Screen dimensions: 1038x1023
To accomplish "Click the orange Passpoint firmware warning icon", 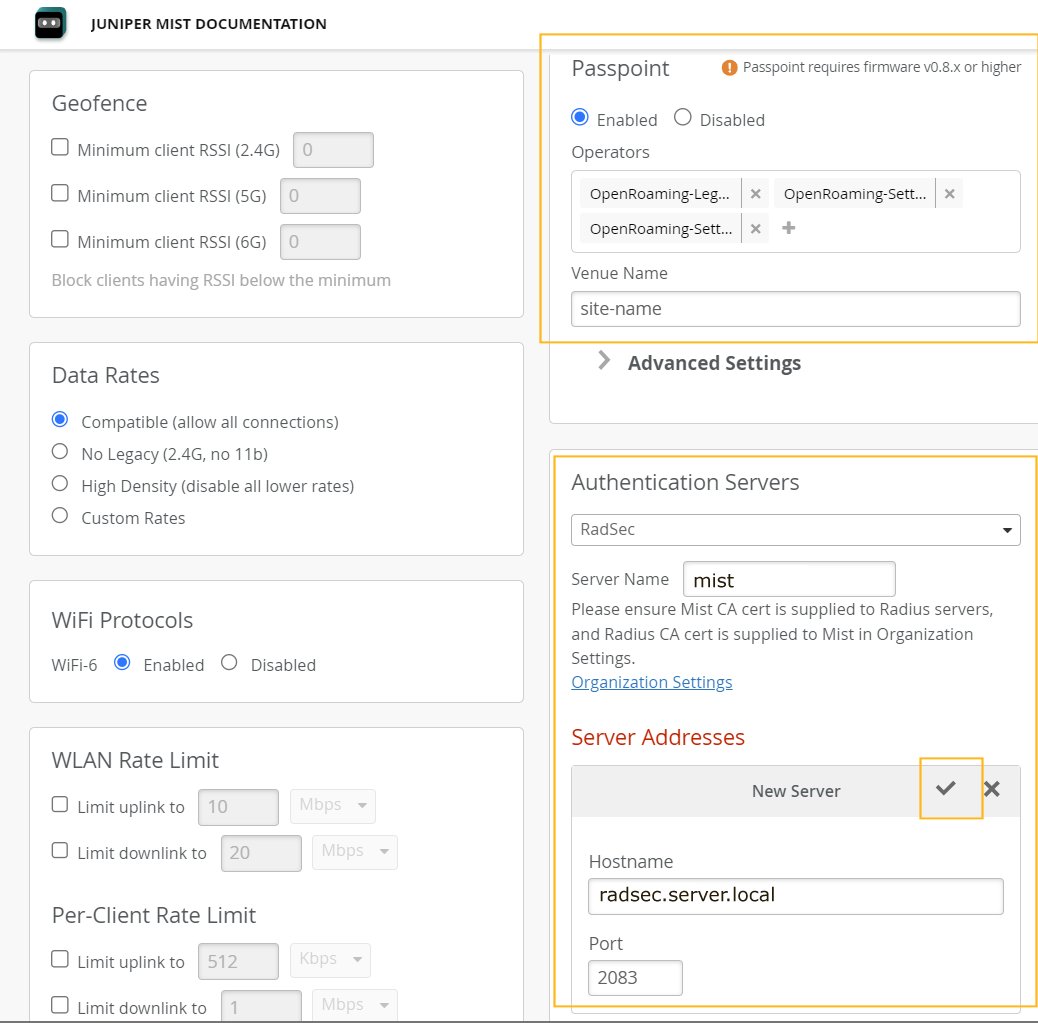I will 729,68.
